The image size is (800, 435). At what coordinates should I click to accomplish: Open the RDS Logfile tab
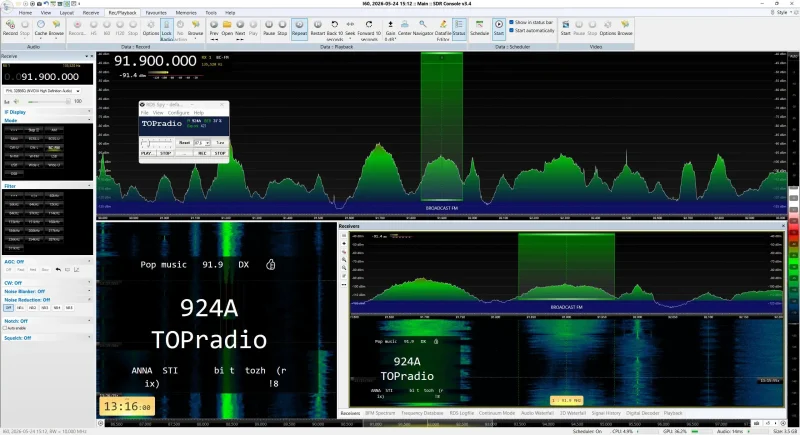point(462,413)
